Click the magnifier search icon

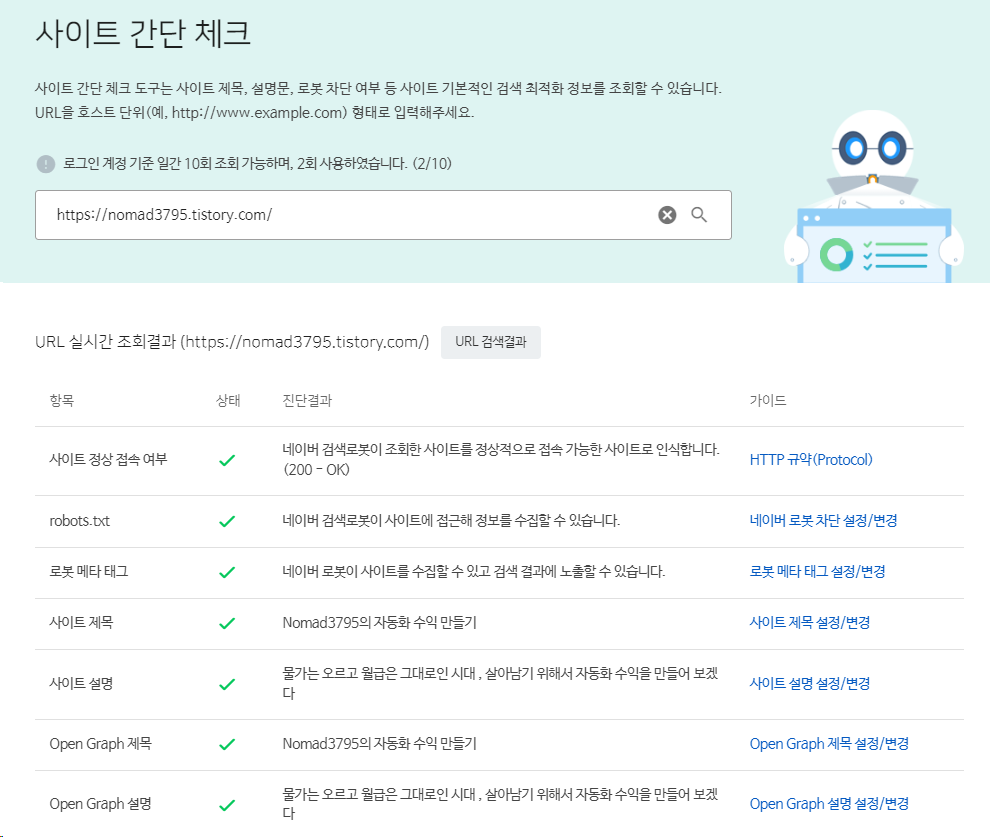[699, 215]
